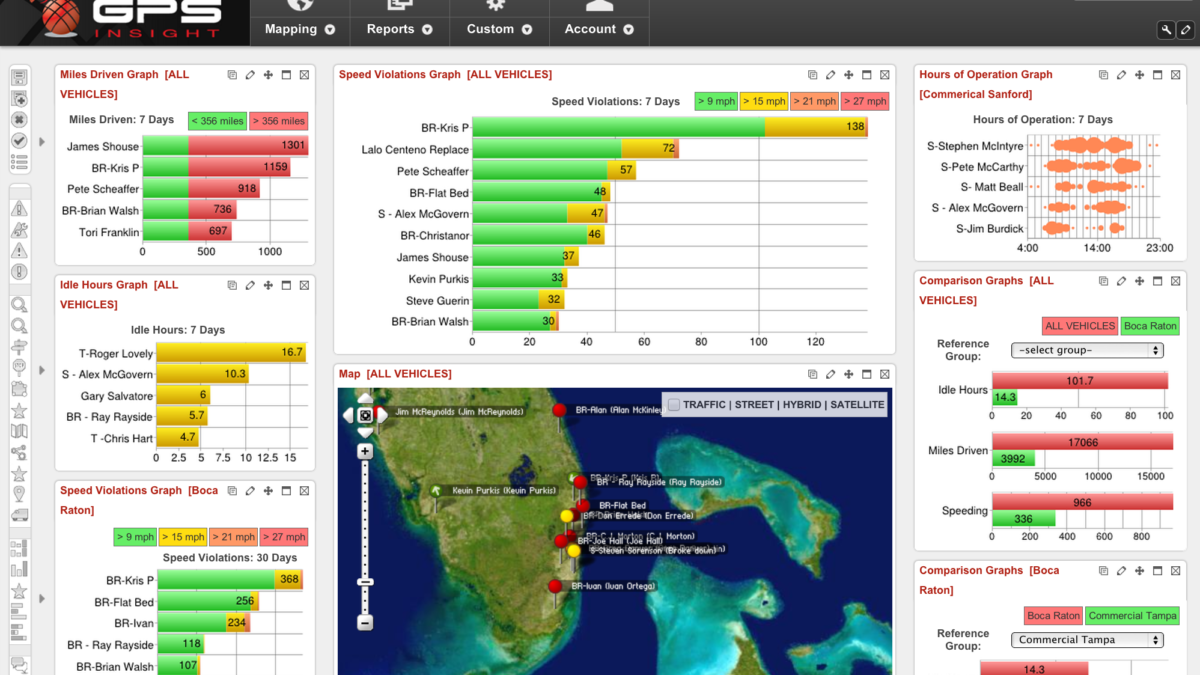Toggle the '> 9 mph' legend in Speed Violations 7 Days

click(716, 101)
